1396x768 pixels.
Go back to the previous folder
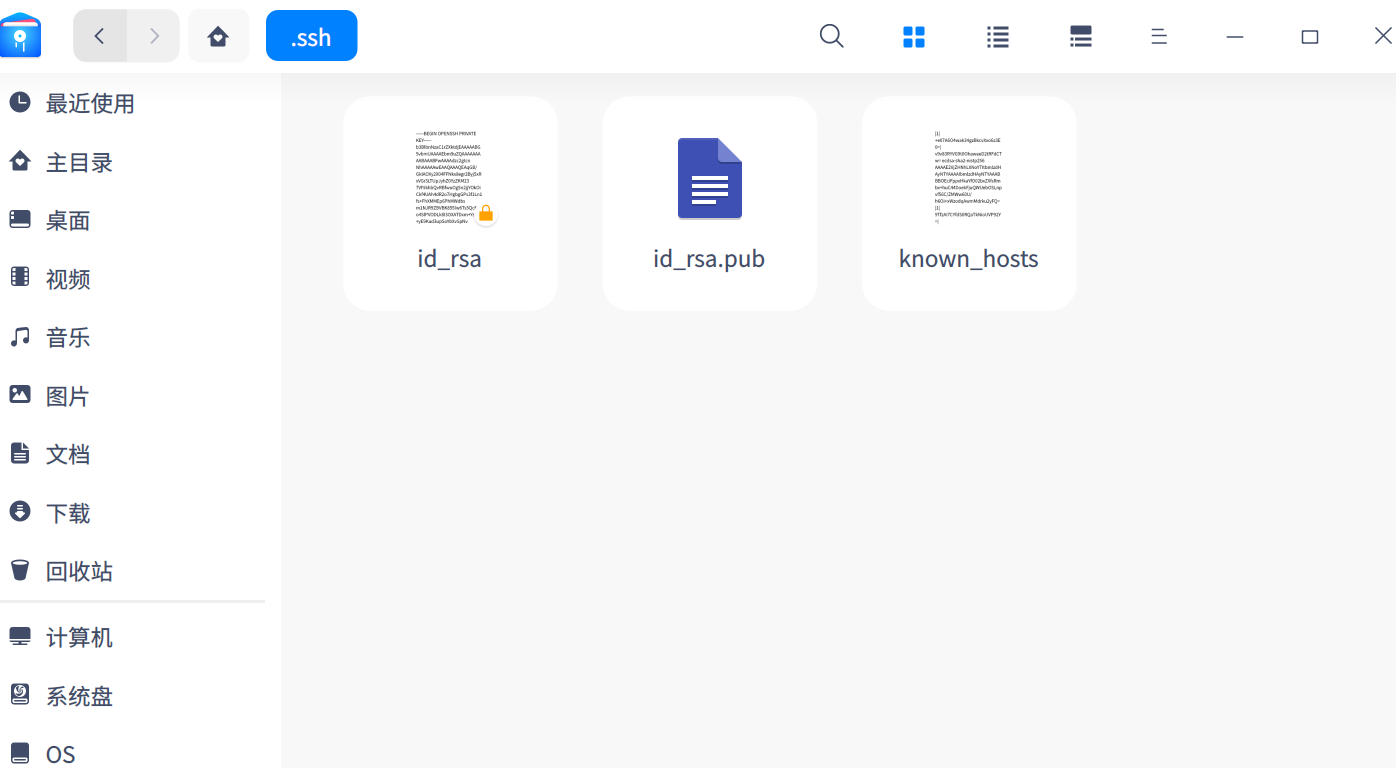pos(99,36)
